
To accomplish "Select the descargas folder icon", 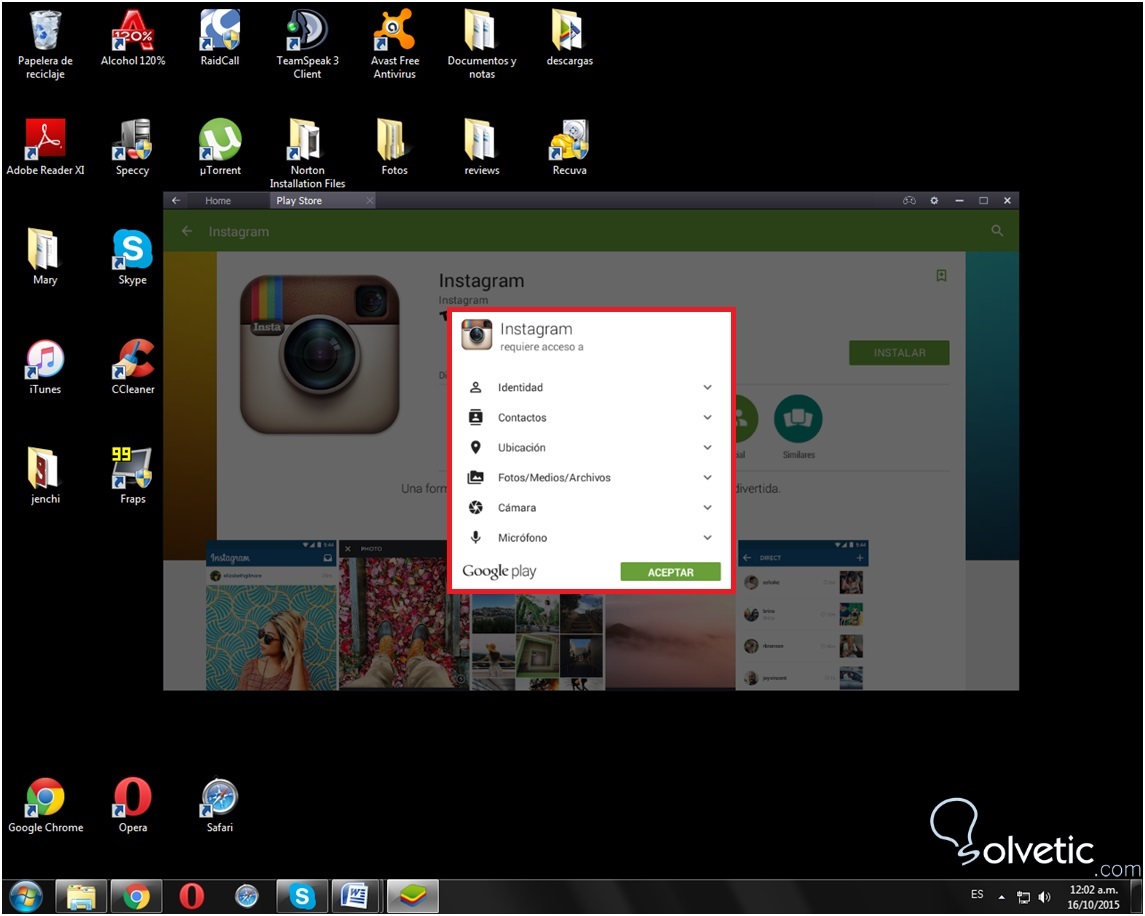I will [570, 38].
